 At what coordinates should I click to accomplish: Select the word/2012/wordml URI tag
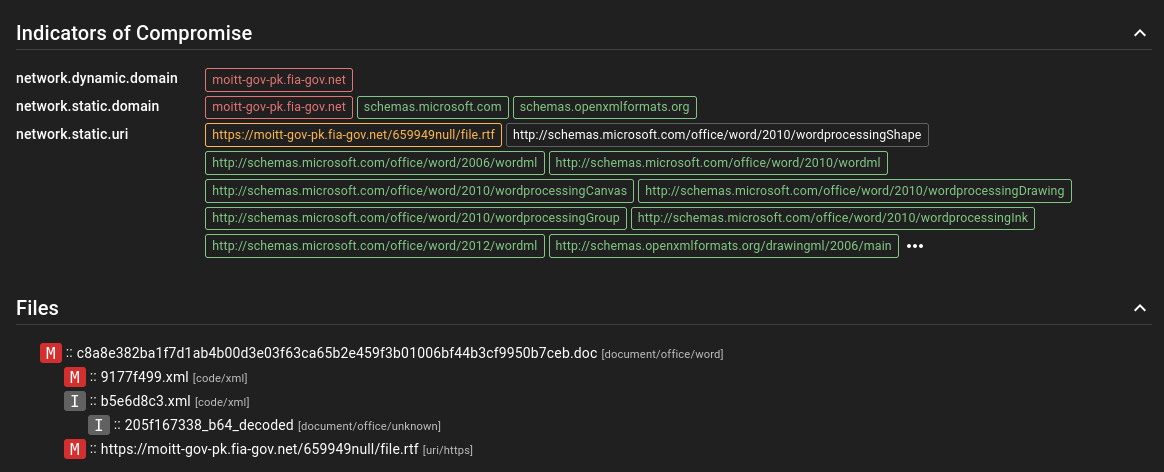point(375,246)
